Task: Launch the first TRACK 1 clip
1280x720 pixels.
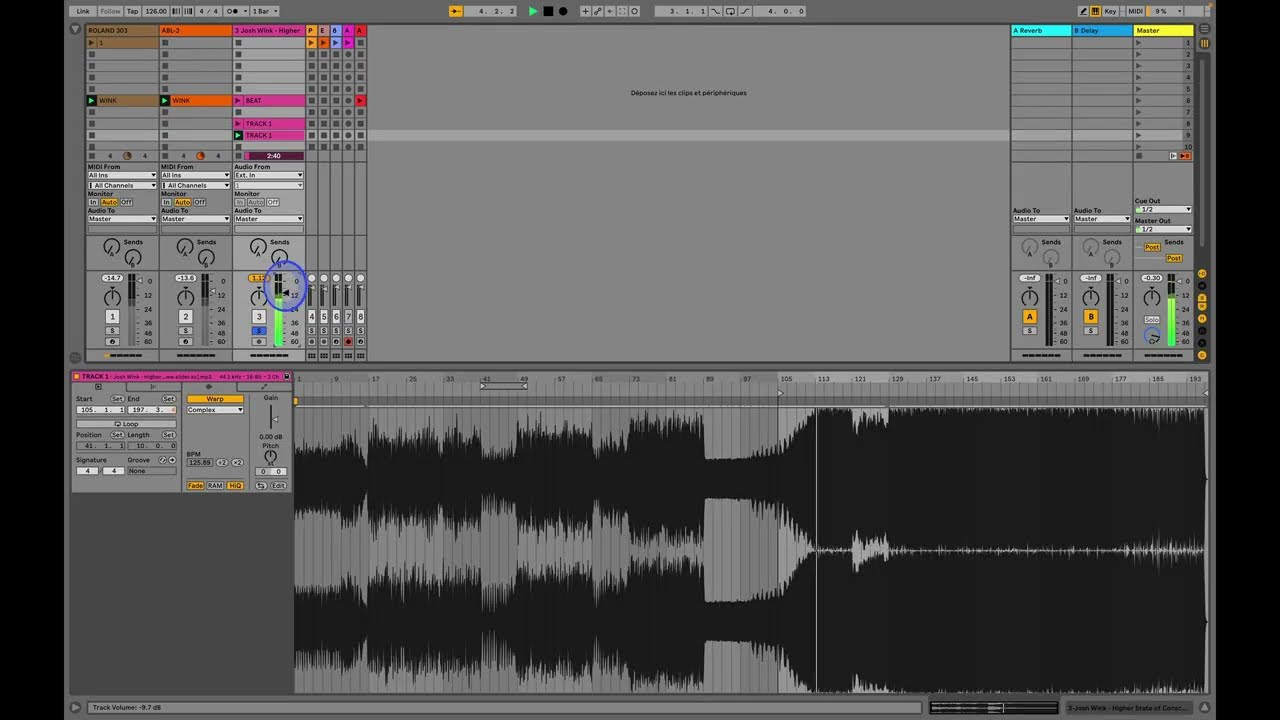Action: point(238,124)
